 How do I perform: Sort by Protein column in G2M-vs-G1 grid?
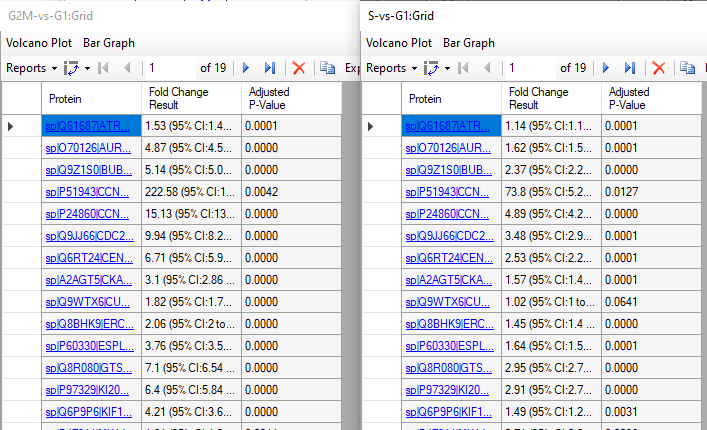click(x=92, y=99)
